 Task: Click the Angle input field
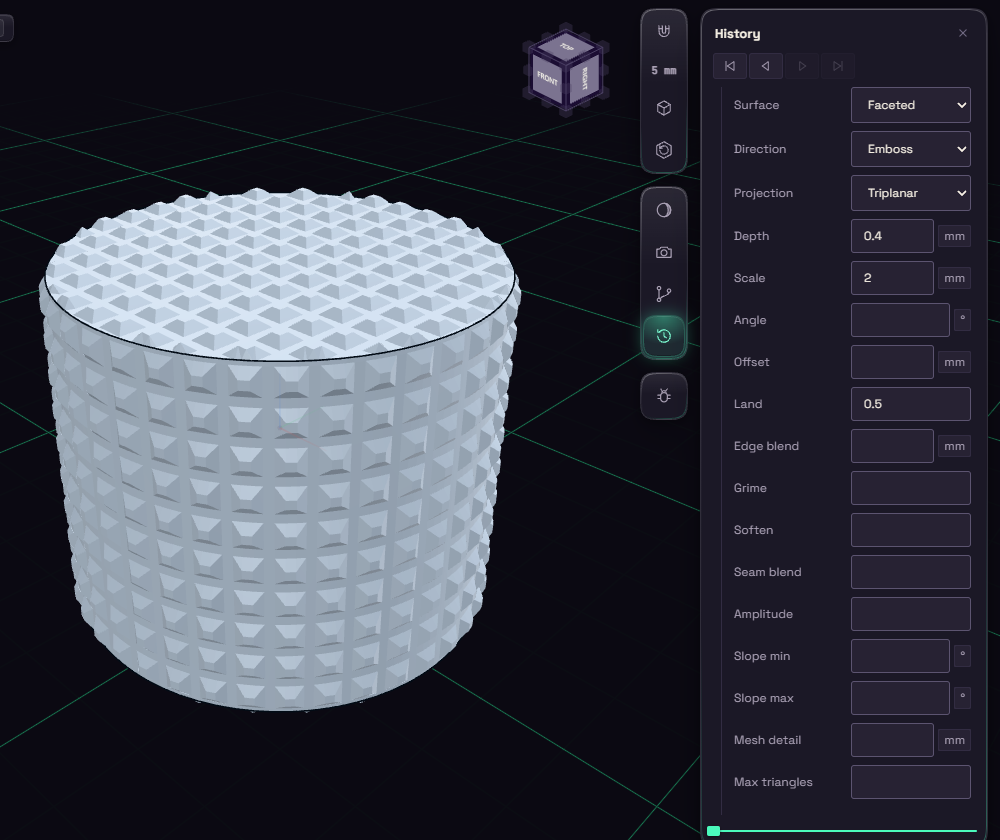point(900,320)
